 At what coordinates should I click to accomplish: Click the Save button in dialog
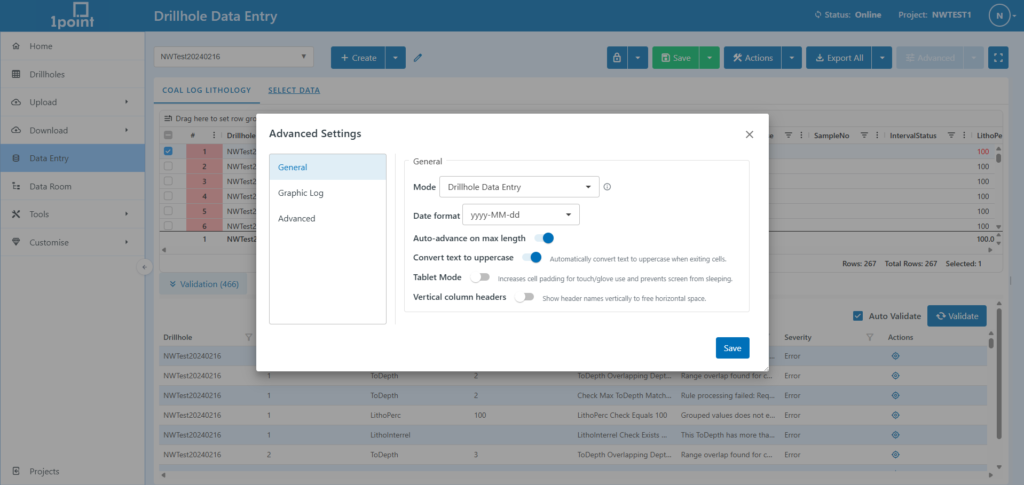[732, 348]
